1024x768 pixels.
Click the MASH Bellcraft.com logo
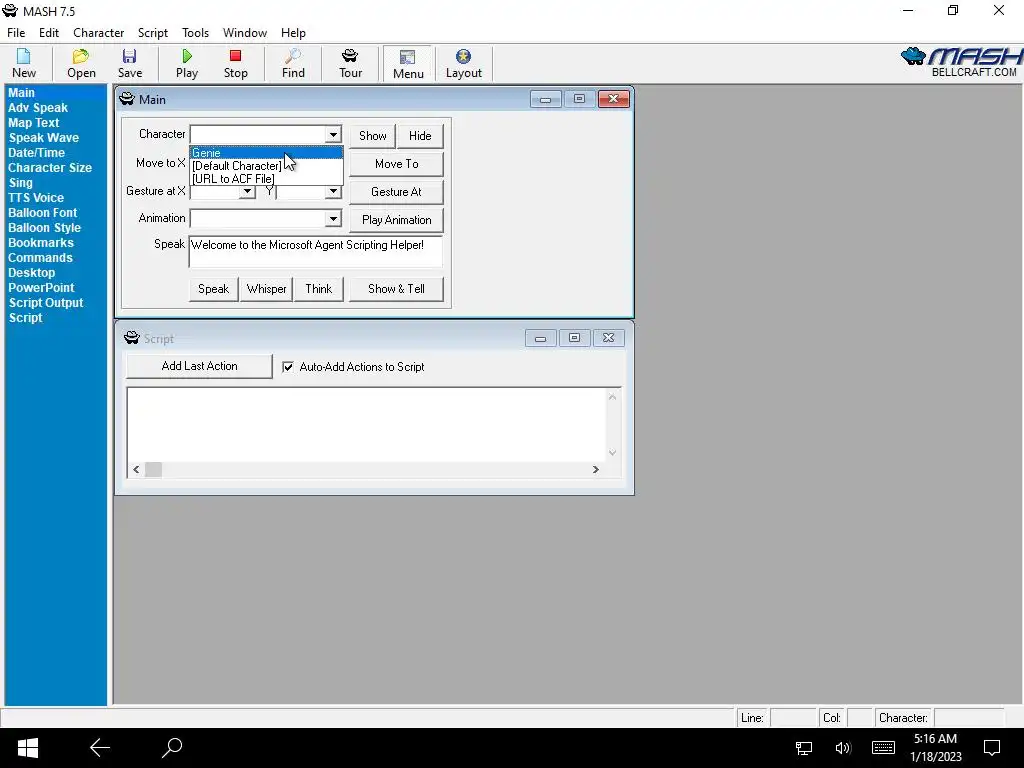tap(961, 62)
